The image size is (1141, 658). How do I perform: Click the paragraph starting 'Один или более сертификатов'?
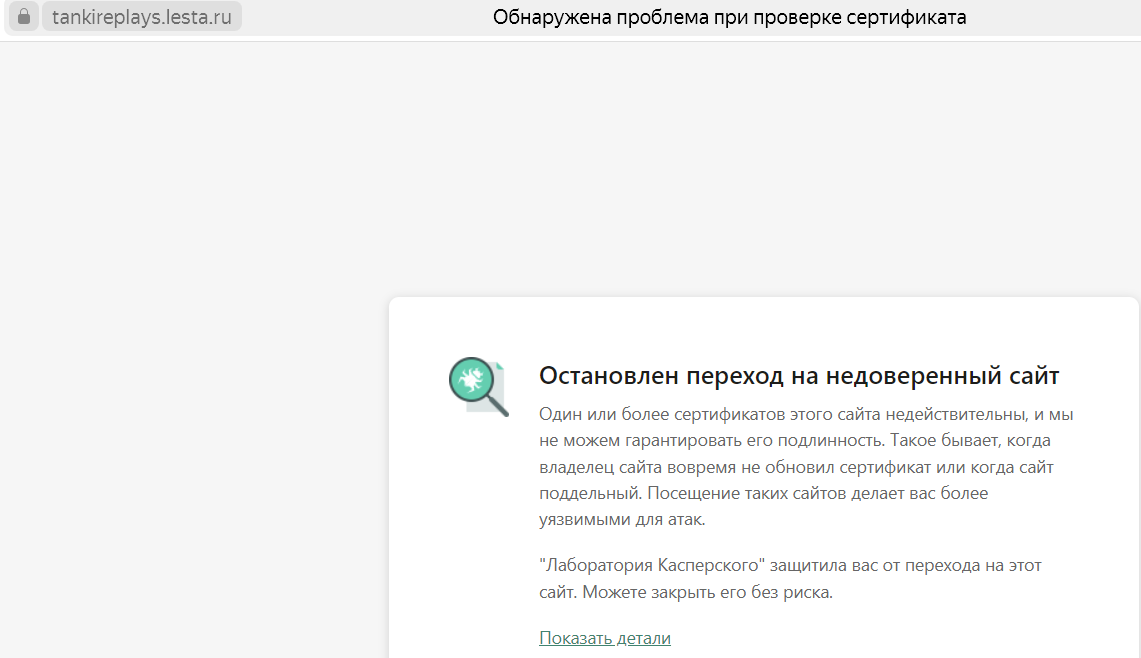(806, 467)
